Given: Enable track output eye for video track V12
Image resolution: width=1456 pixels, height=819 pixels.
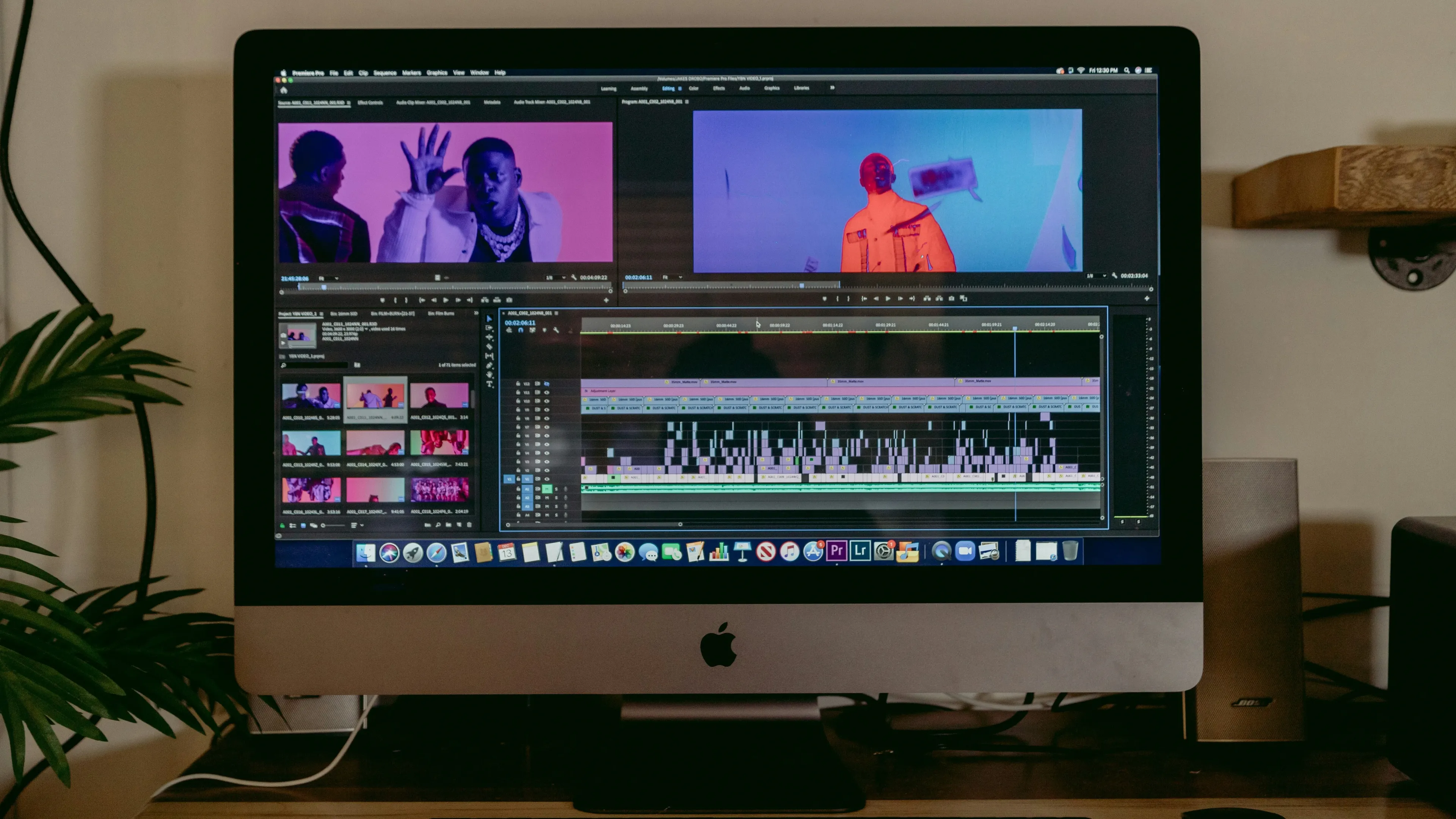Looking at the screenshot, I should pos(547,384).
